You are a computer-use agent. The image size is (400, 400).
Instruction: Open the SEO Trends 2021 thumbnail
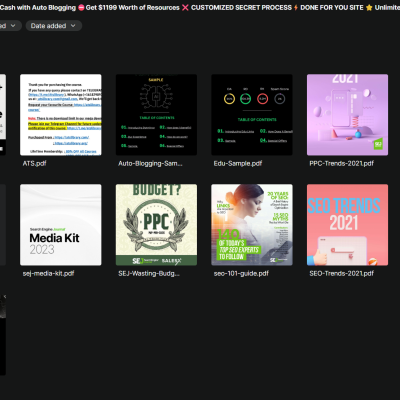click(x=347, y=225)
